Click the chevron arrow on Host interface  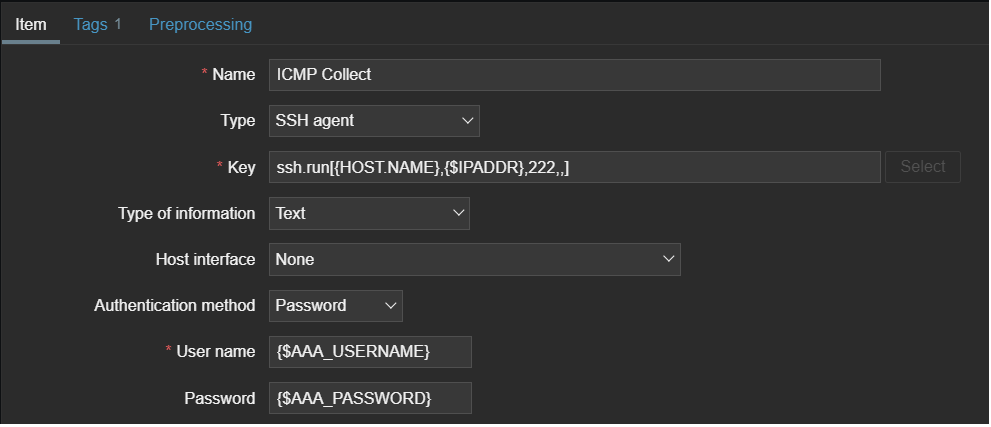click(669, 259)
